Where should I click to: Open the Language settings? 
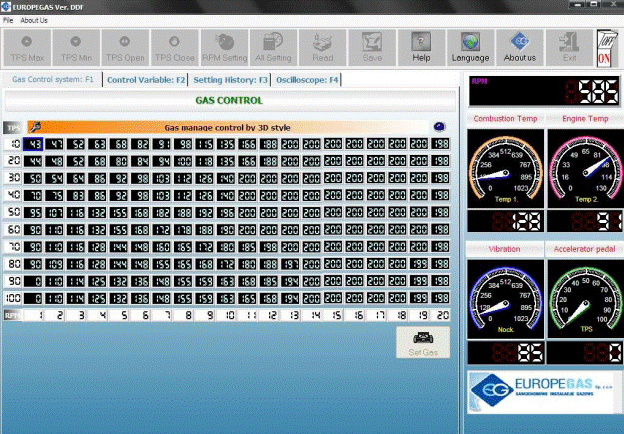click(x=470, y=46)
